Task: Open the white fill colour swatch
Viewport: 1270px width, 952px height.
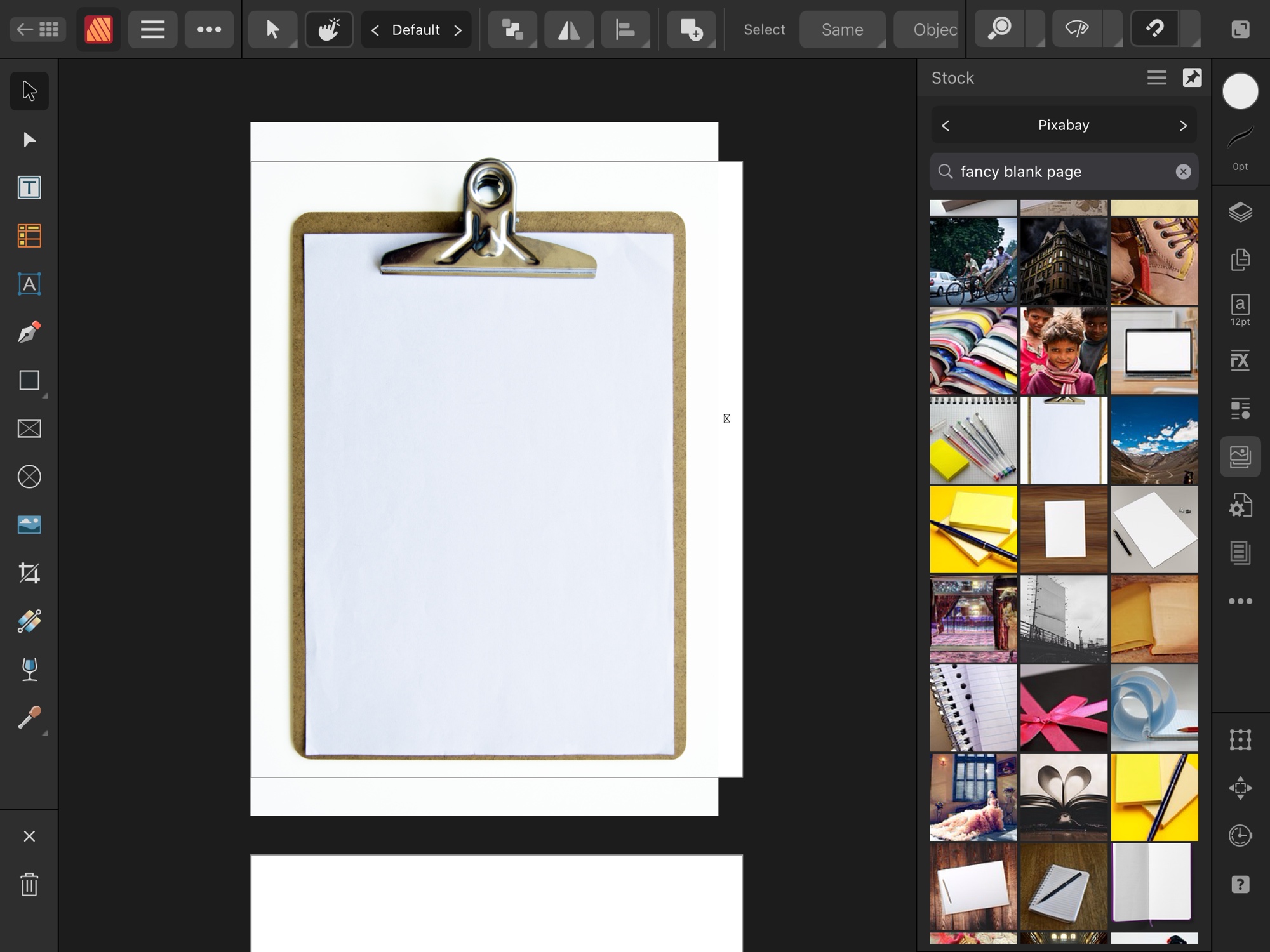Action: pos(1240,91)
